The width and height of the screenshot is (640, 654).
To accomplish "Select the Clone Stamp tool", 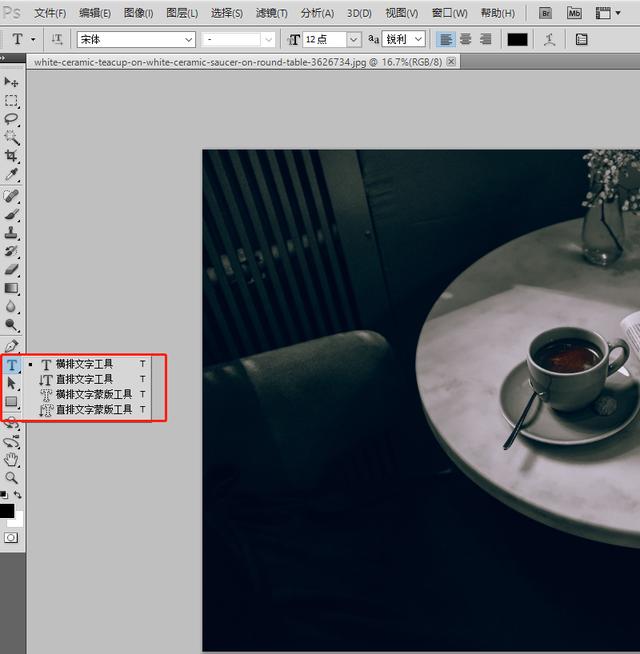I will click(x=11, y=233).
